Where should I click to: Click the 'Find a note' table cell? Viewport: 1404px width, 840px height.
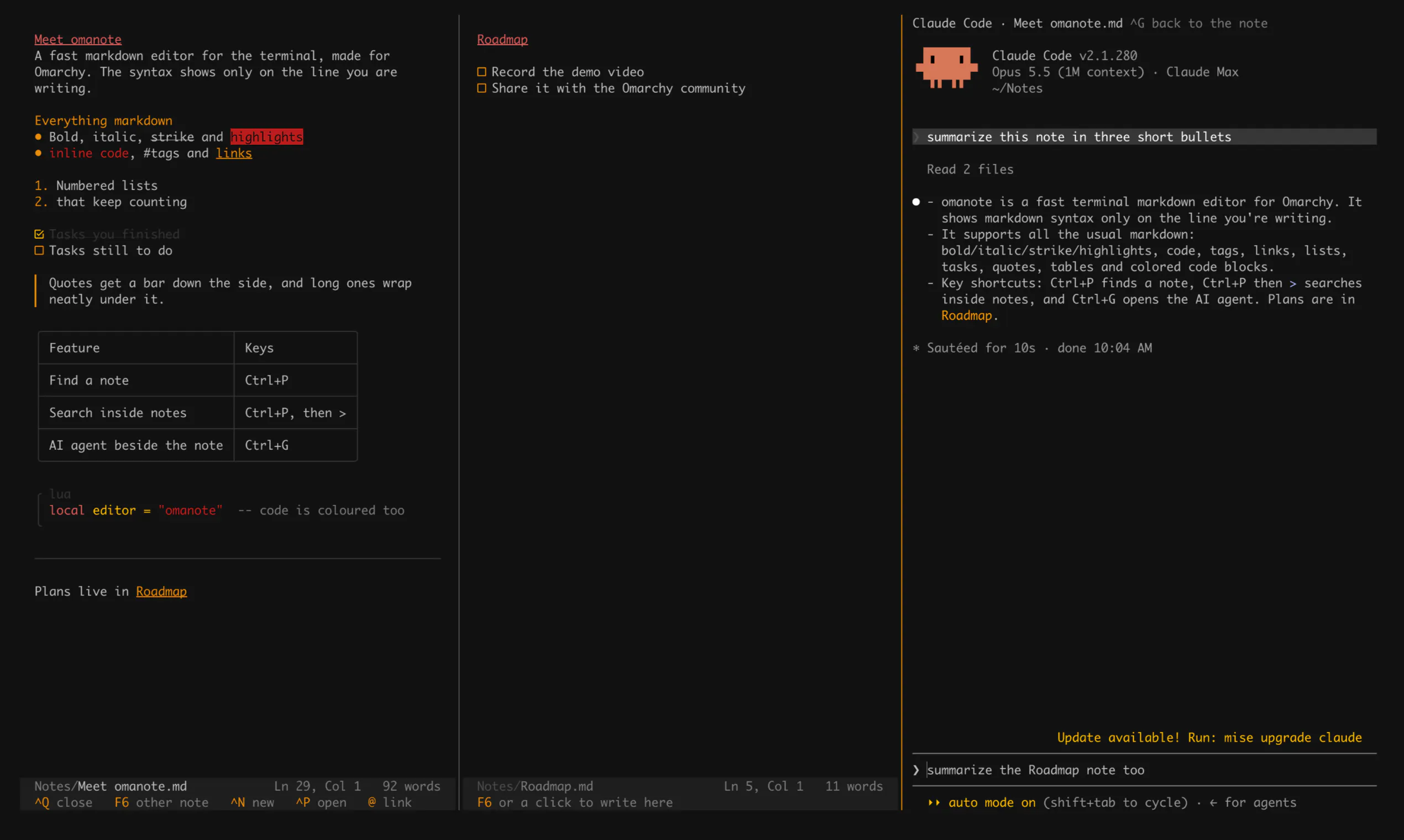pos(136,380)
